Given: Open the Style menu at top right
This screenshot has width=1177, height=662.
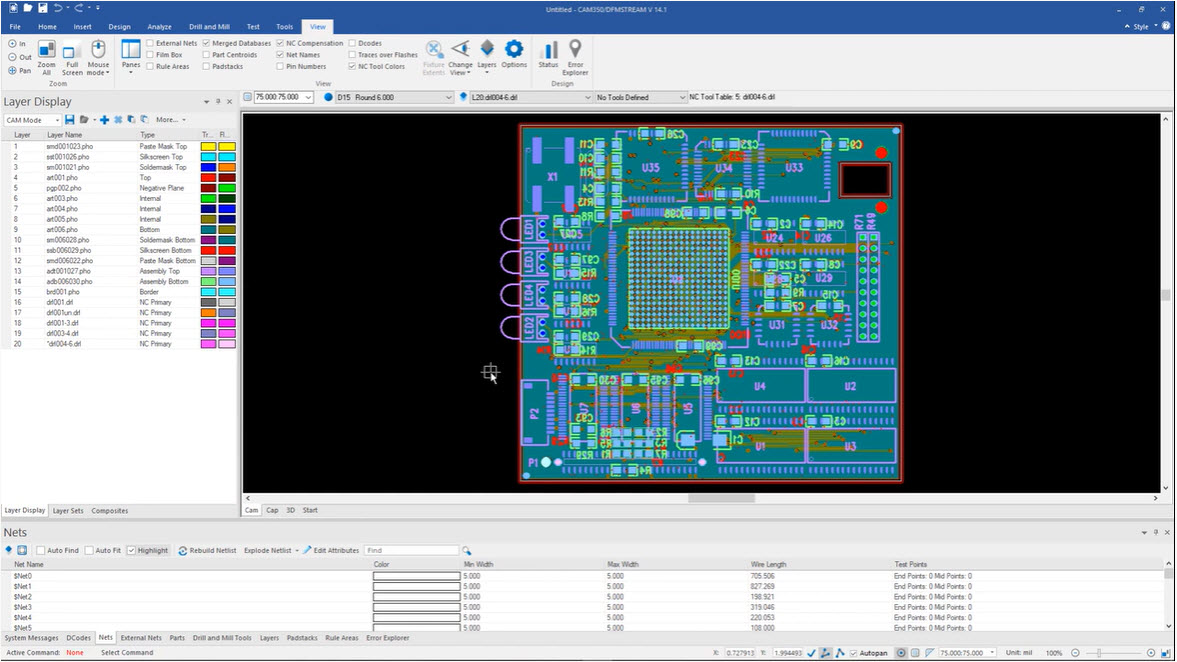Looking at the screenshot, I should pos(1144,26).
